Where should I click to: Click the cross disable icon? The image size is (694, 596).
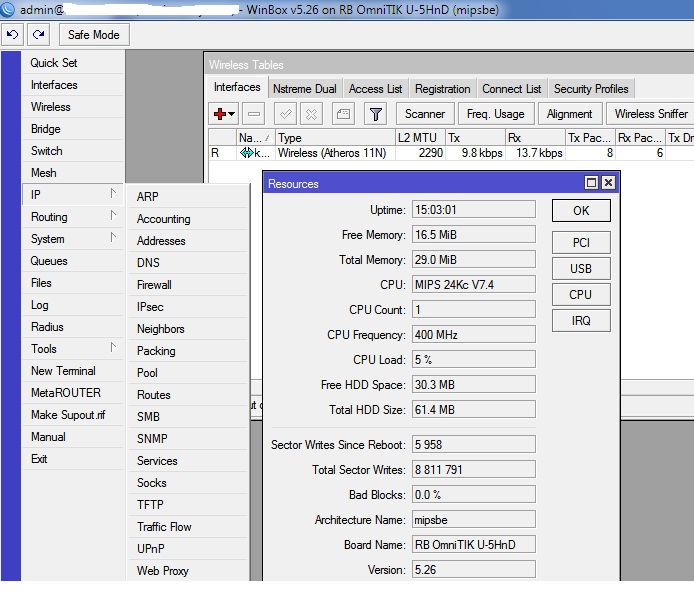(x=312, y=114)
